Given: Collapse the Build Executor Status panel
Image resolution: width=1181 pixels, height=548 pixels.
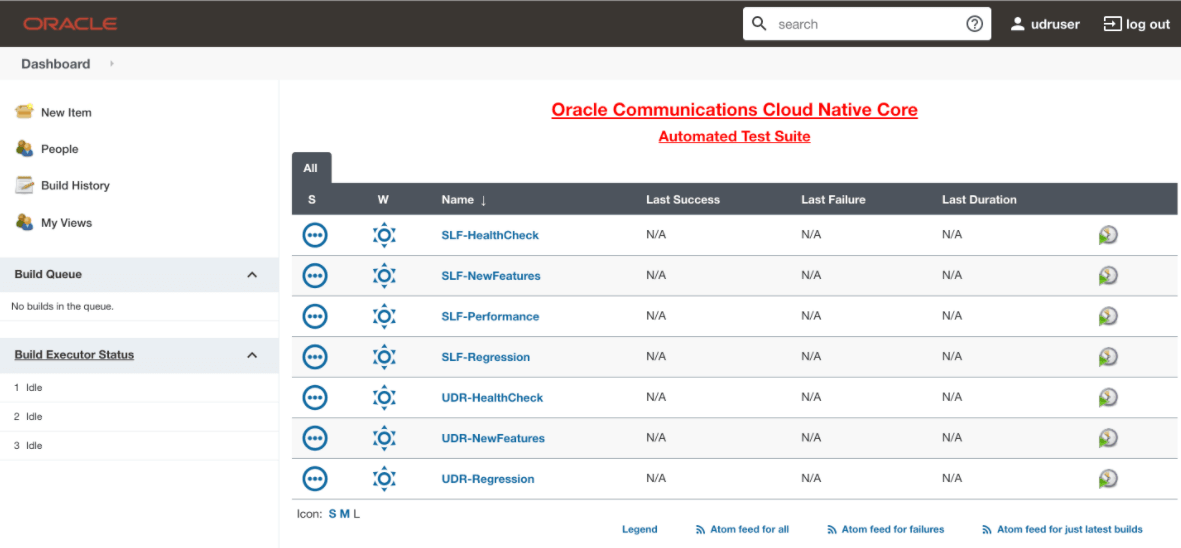Looking at the screenshot, I should tap(252, 355).
